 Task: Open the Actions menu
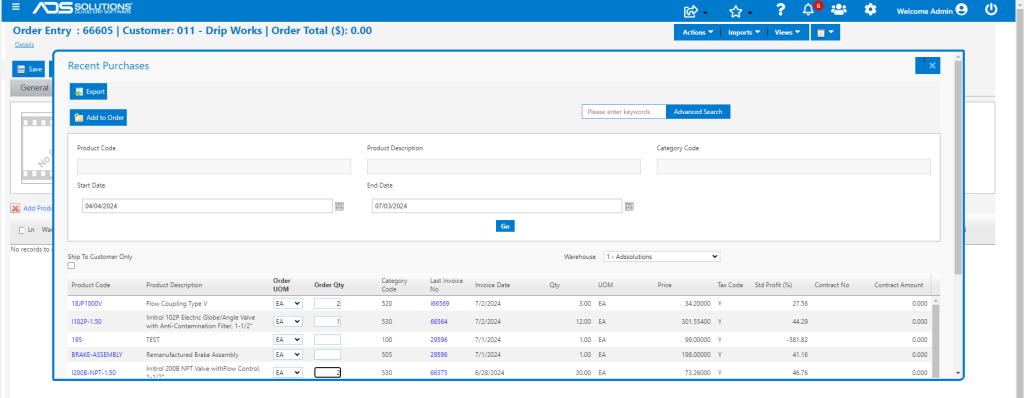coord(697,32)
